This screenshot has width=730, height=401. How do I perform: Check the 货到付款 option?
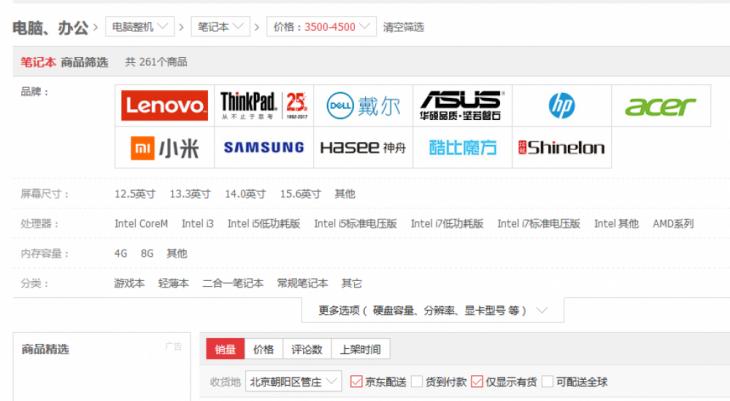tap(417, 381)
